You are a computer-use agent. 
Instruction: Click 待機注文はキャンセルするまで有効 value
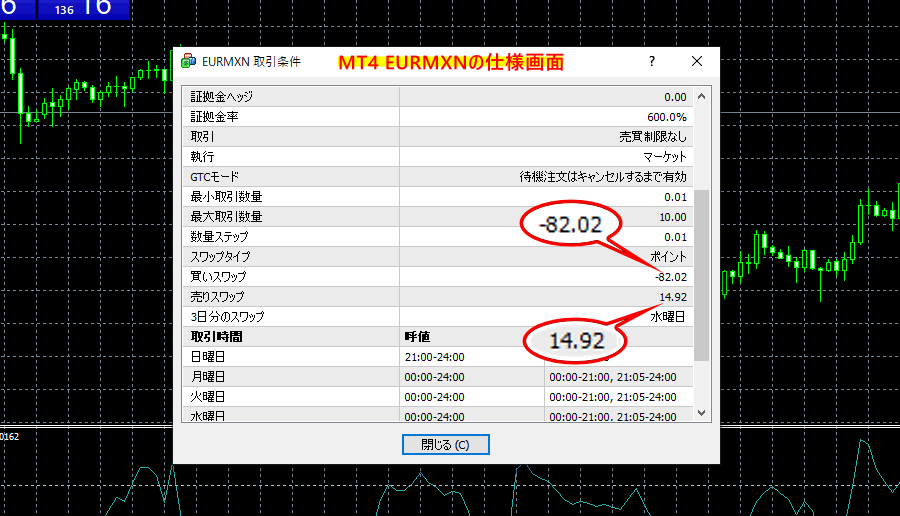(x=603, y=177)
